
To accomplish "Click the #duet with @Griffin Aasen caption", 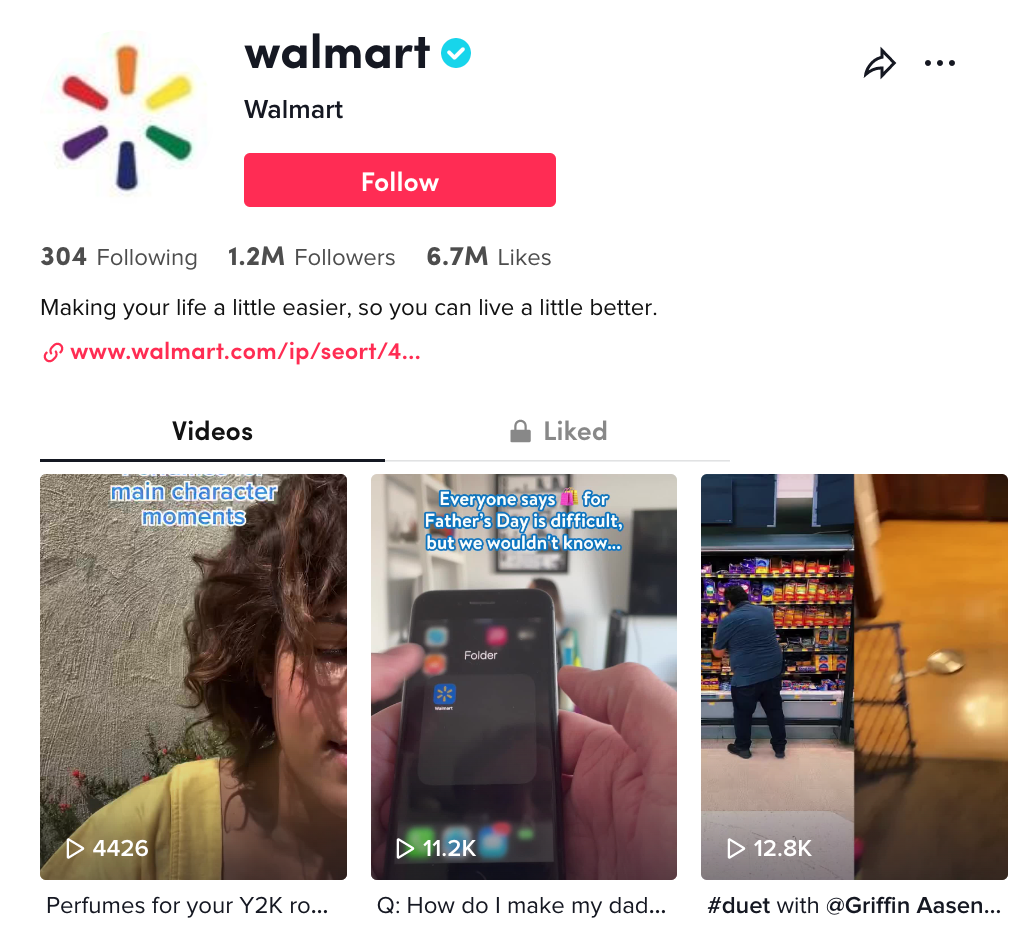I will (x=854, y=905).
